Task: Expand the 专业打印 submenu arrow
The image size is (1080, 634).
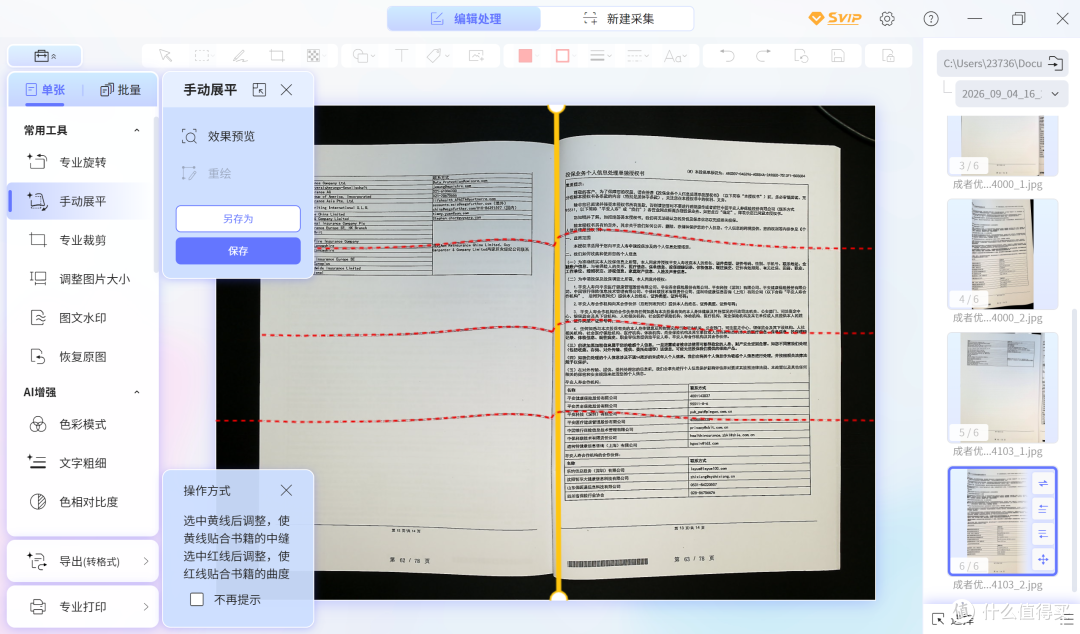Action: pos(146,606)
